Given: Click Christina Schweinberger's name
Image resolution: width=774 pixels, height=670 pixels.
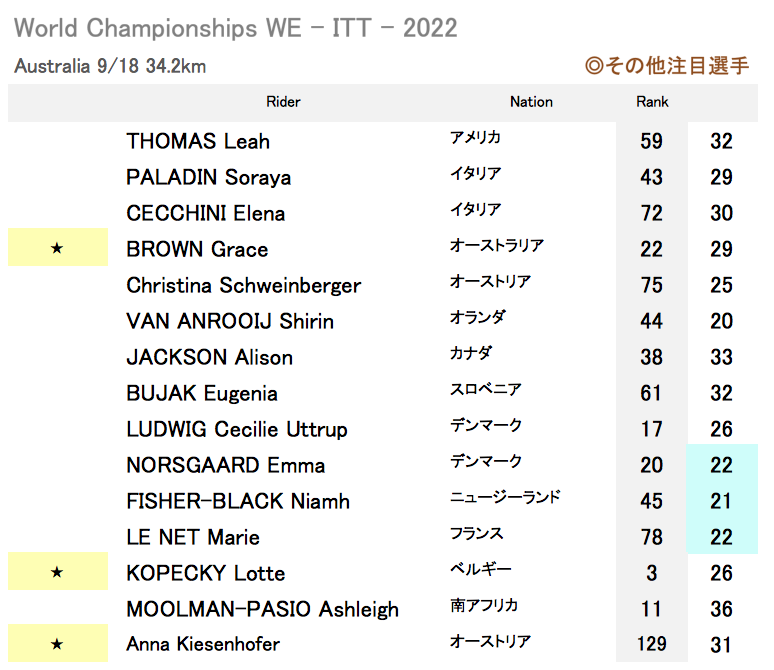Looking at the screenshot, I should (243, 285).
